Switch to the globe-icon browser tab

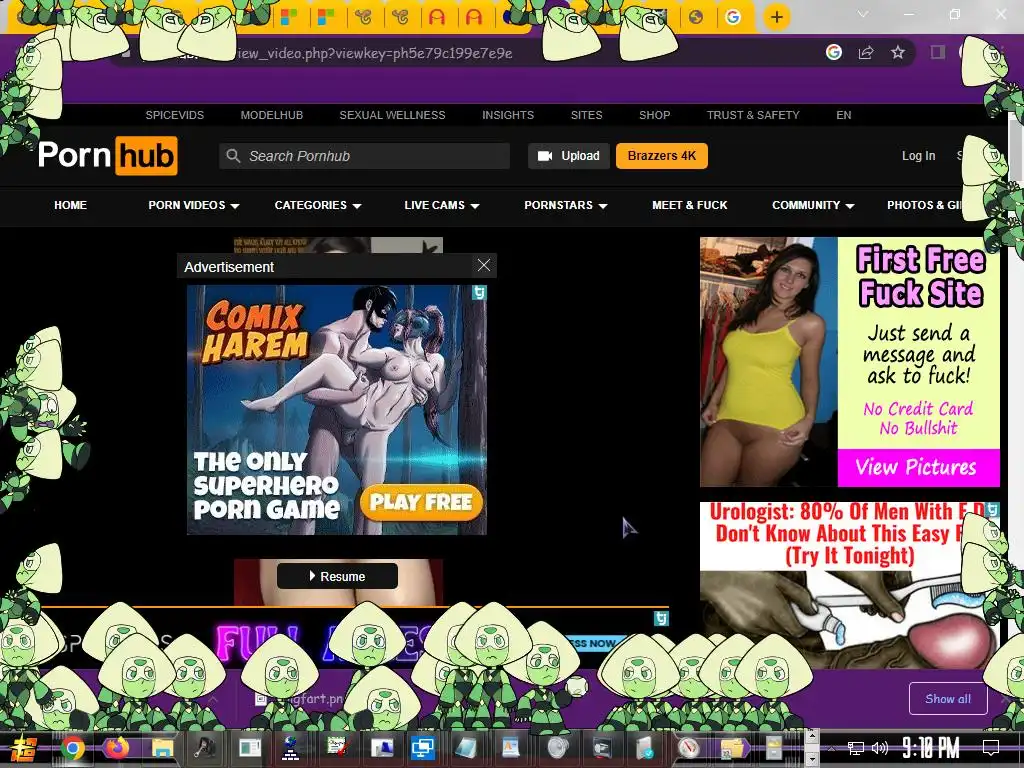(x=696, y=17)
